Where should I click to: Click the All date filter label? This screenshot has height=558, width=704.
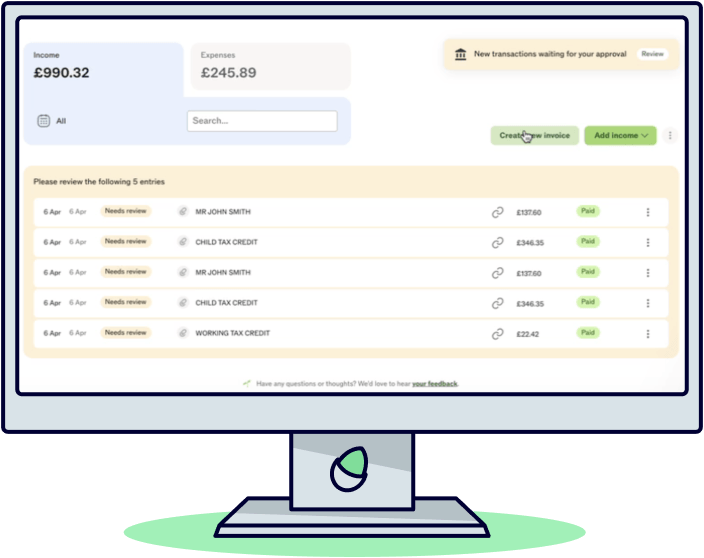pos(61,121)
